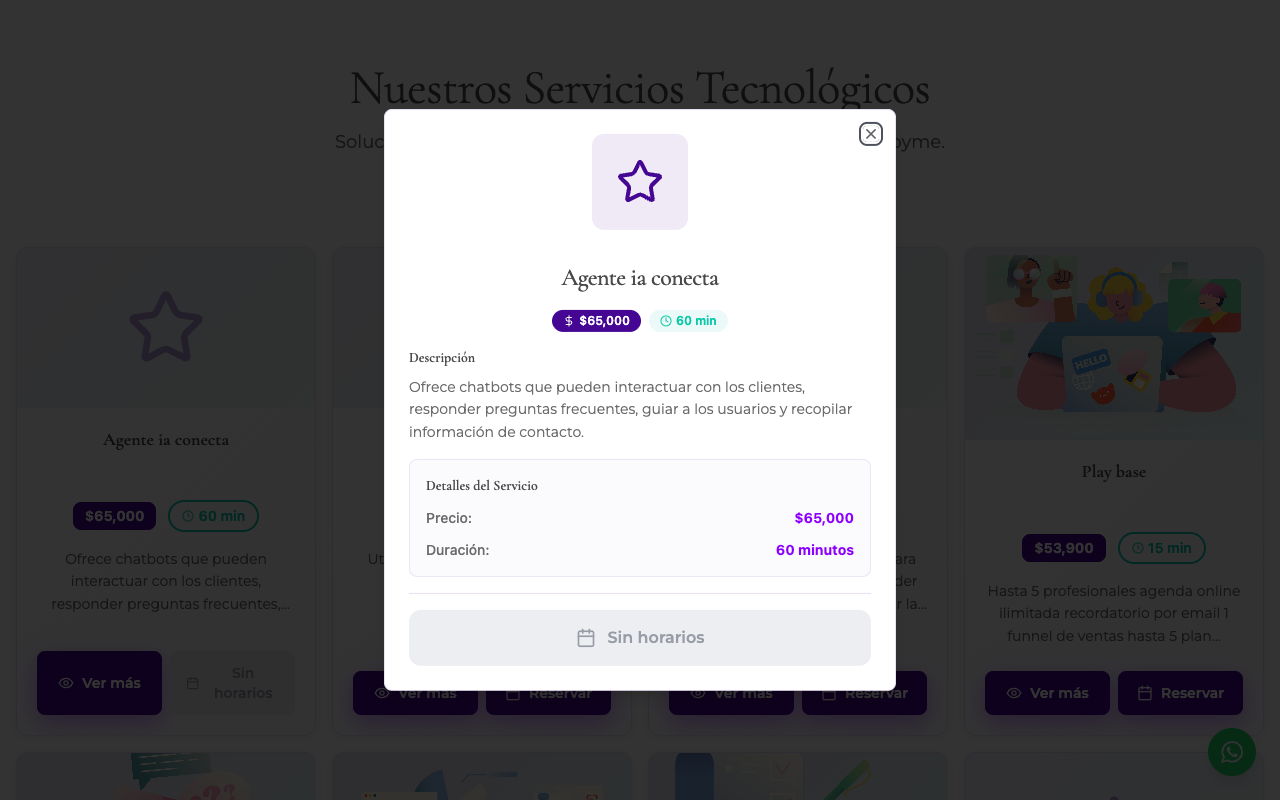The height and width of the screenshot is (800, 1280).
Task: Click Ver más on Play base card
Action: click(x=1047, y=693)
